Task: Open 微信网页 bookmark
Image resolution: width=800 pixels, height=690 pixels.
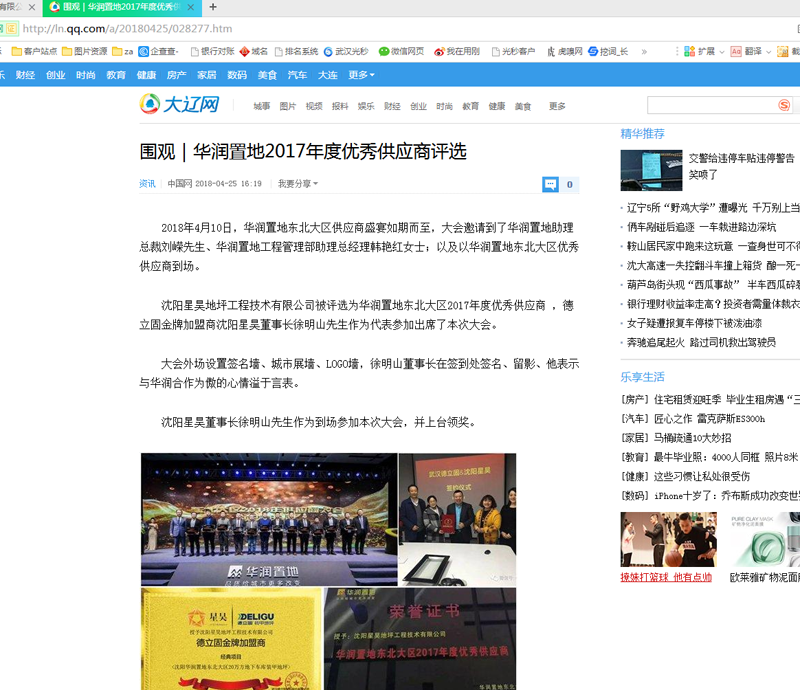Action: click(402, 51)
